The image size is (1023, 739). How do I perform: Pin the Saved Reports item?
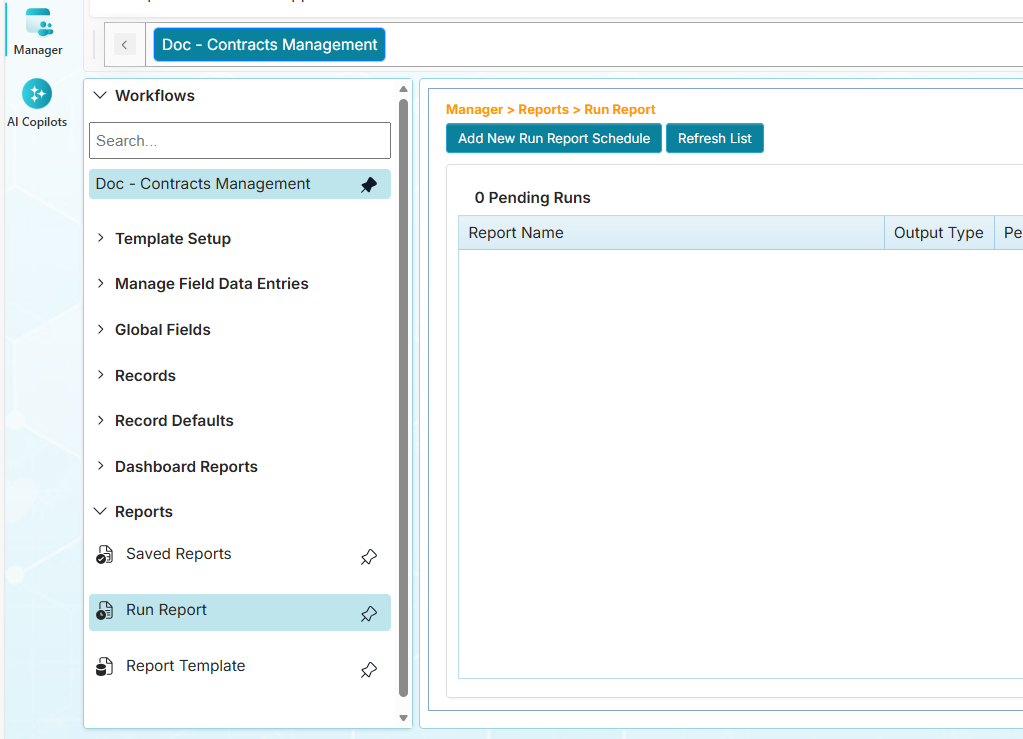pyautogui.click(x=368, y=557)
